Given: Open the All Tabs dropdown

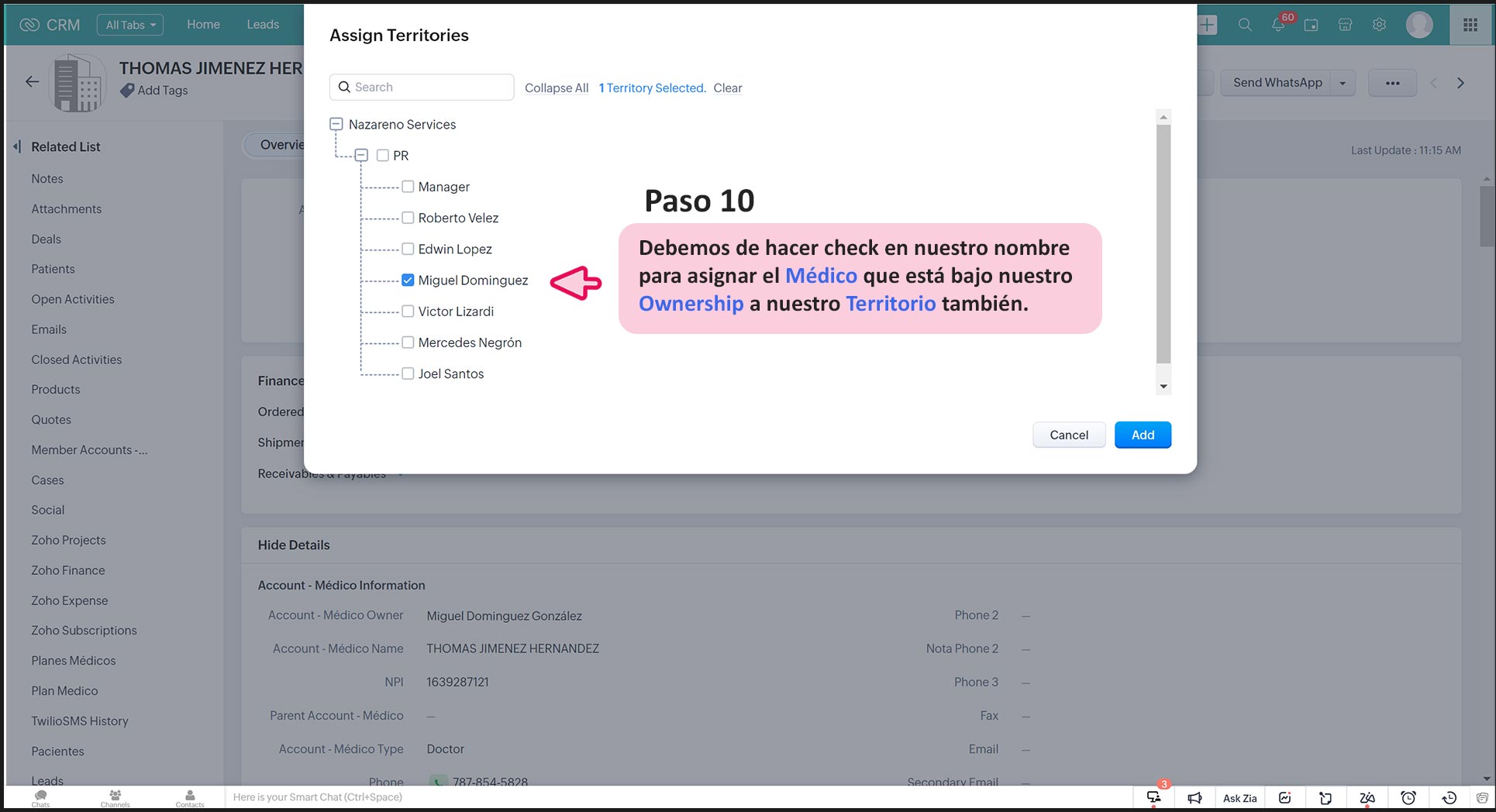Looking at the screenshot, I should [x=130, y=25].
